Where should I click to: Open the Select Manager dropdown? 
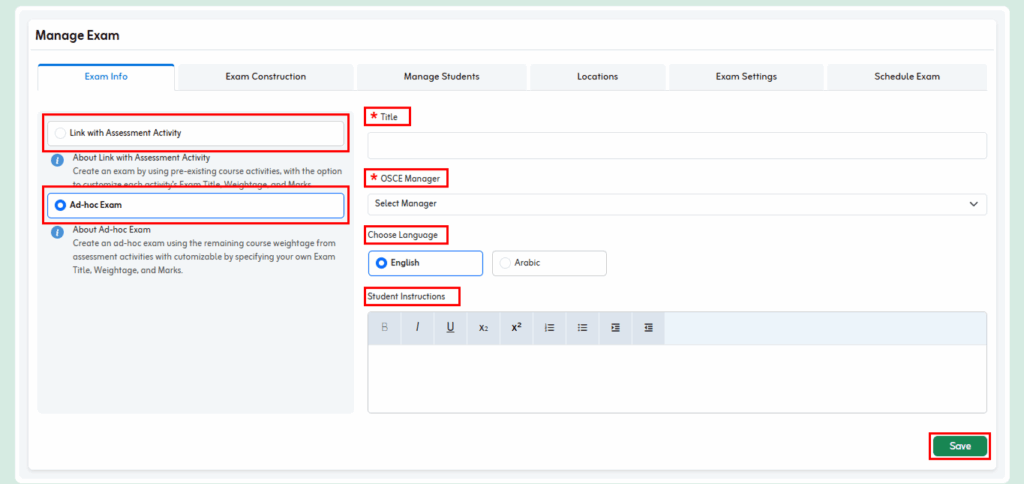[676, 204]
